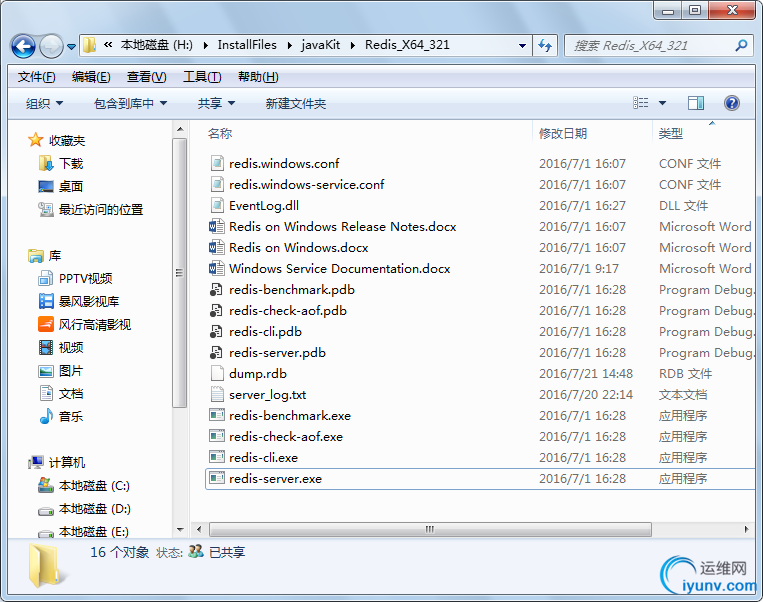Click the 视频 library icon

point(46,347)
